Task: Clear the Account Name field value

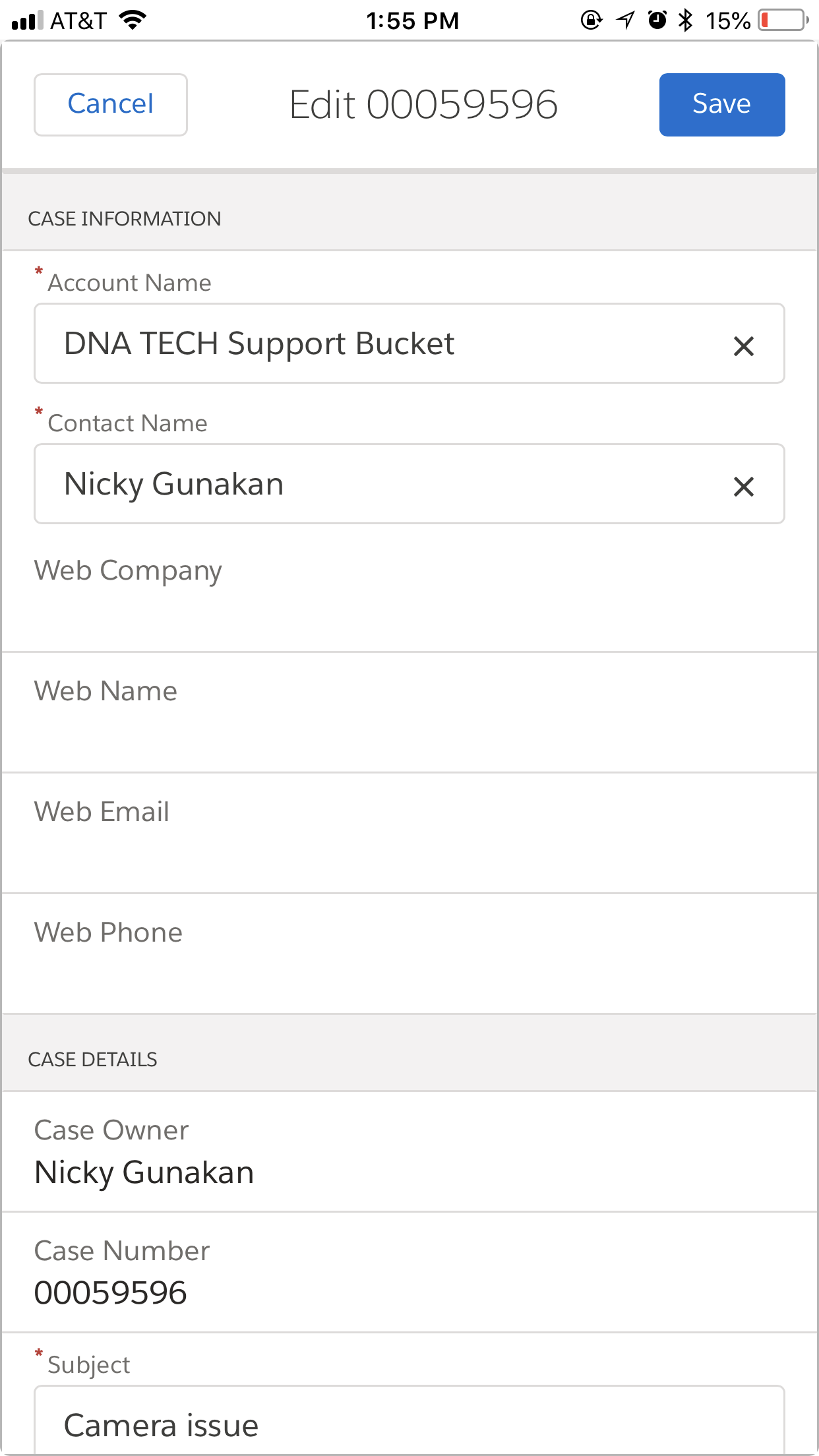Action: point(743,346)
